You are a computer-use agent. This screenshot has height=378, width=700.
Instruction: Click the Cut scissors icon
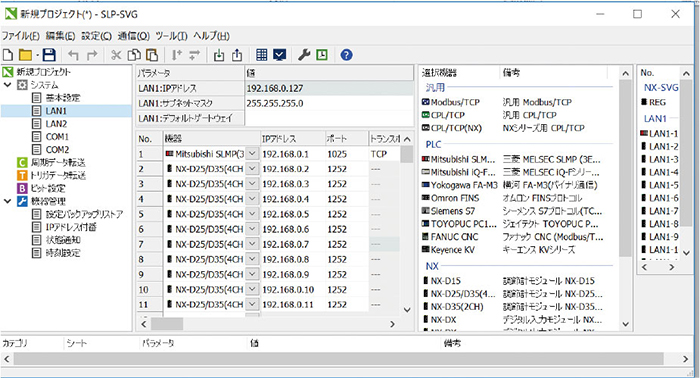(116, 55)
